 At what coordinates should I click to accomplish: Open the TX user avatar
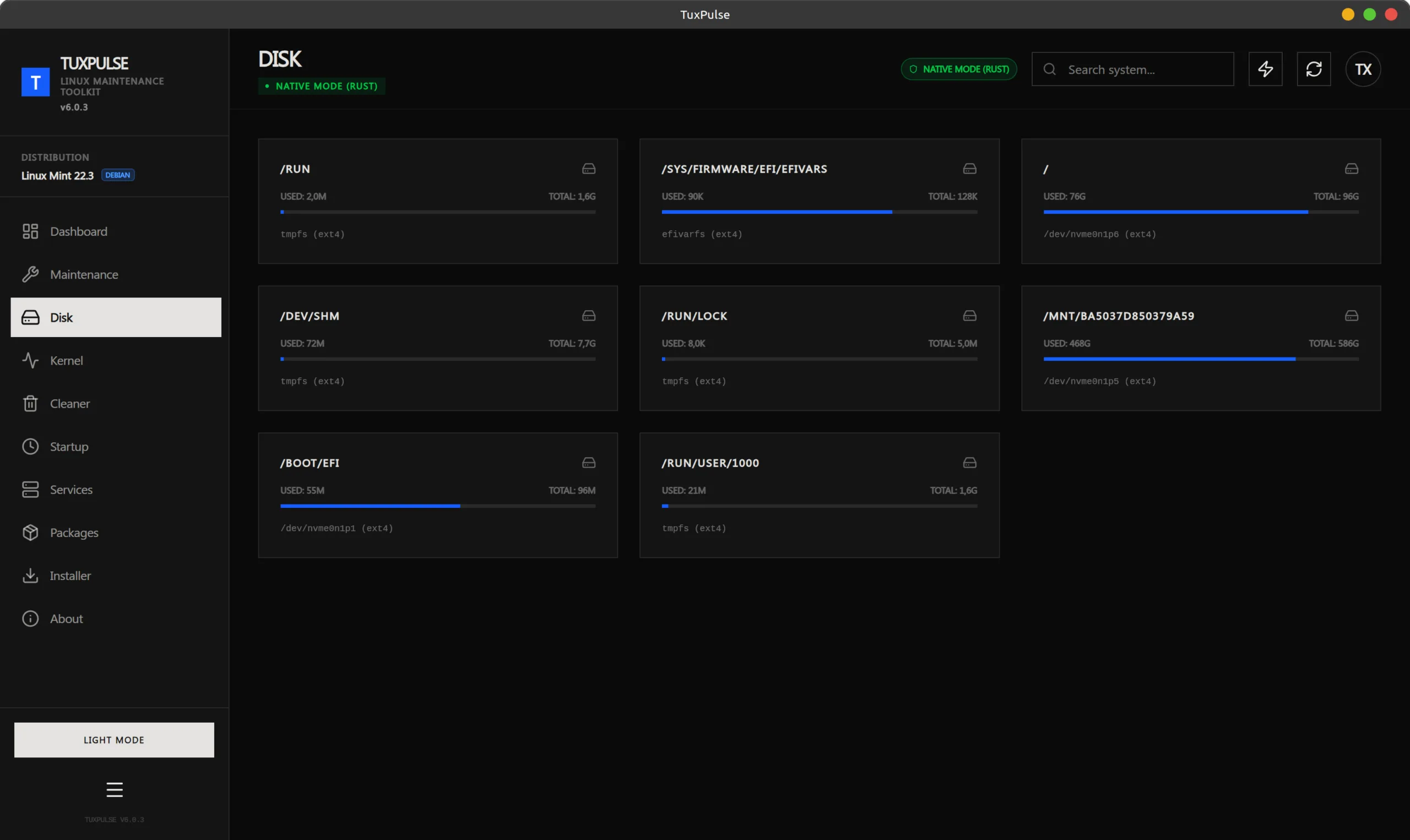point(1363,69)
